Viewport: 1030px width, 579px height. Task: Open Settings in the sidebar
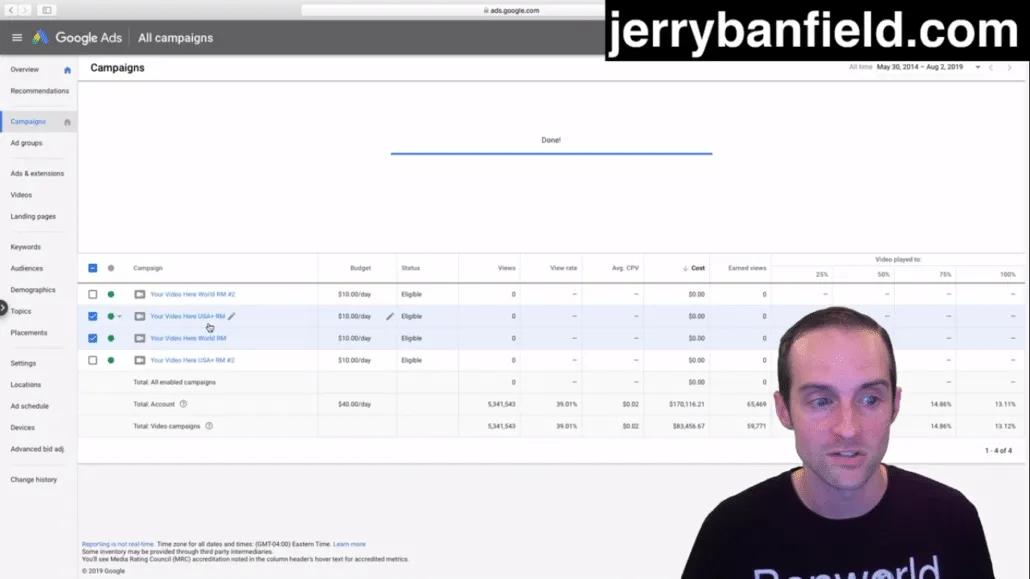pyautogui.click(x=23, y=363)
